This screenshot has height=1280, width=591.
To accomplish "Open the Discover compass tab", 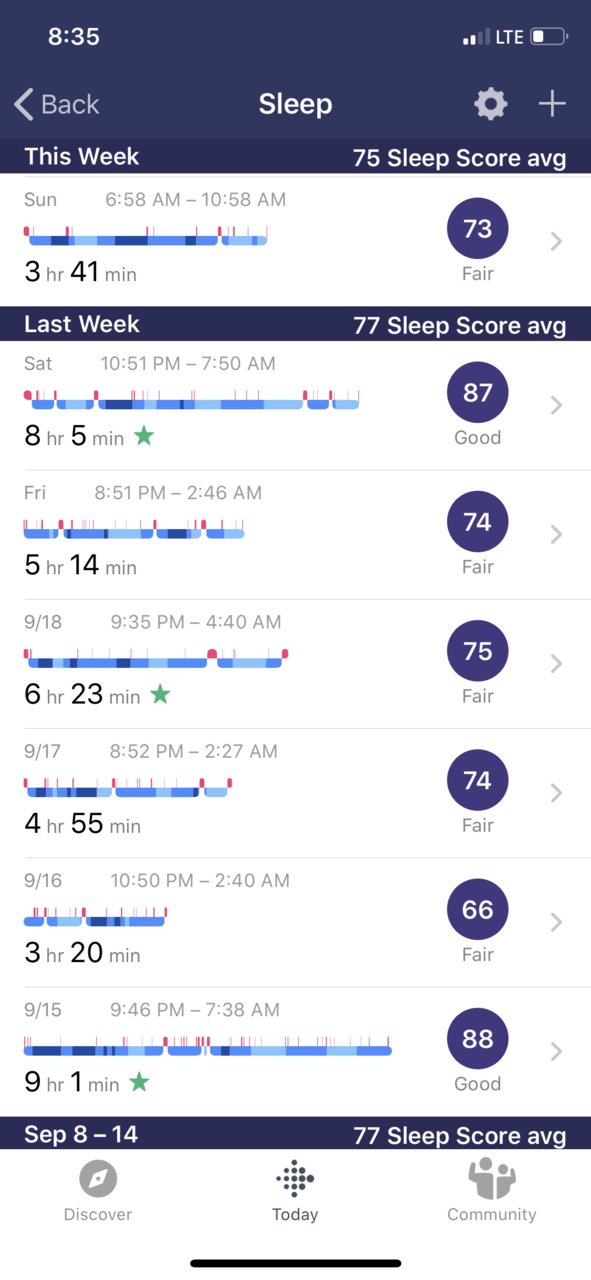I will click(x=98, y=1192).
